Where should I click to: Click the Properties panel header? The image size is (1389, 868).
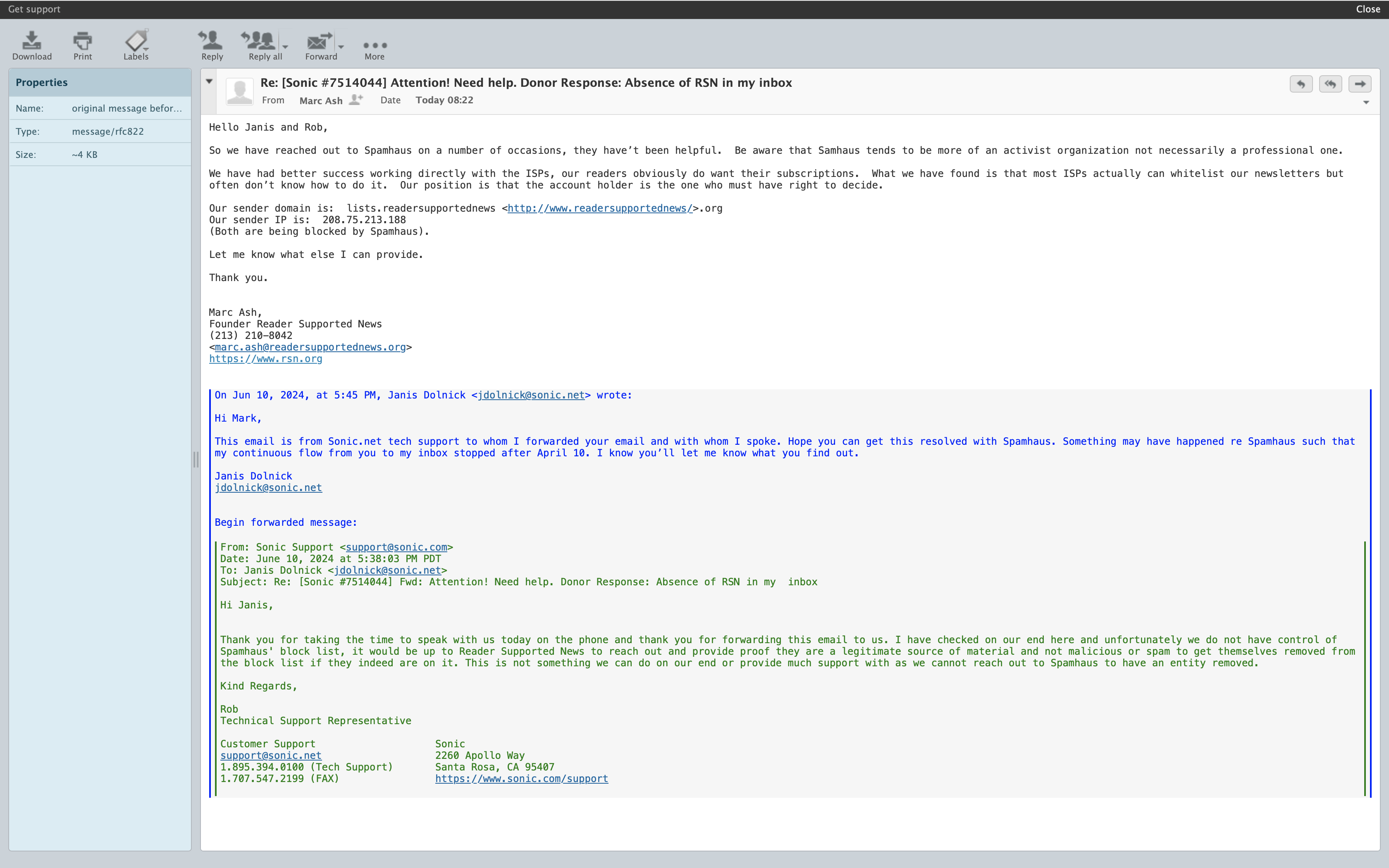coord(100,82)
